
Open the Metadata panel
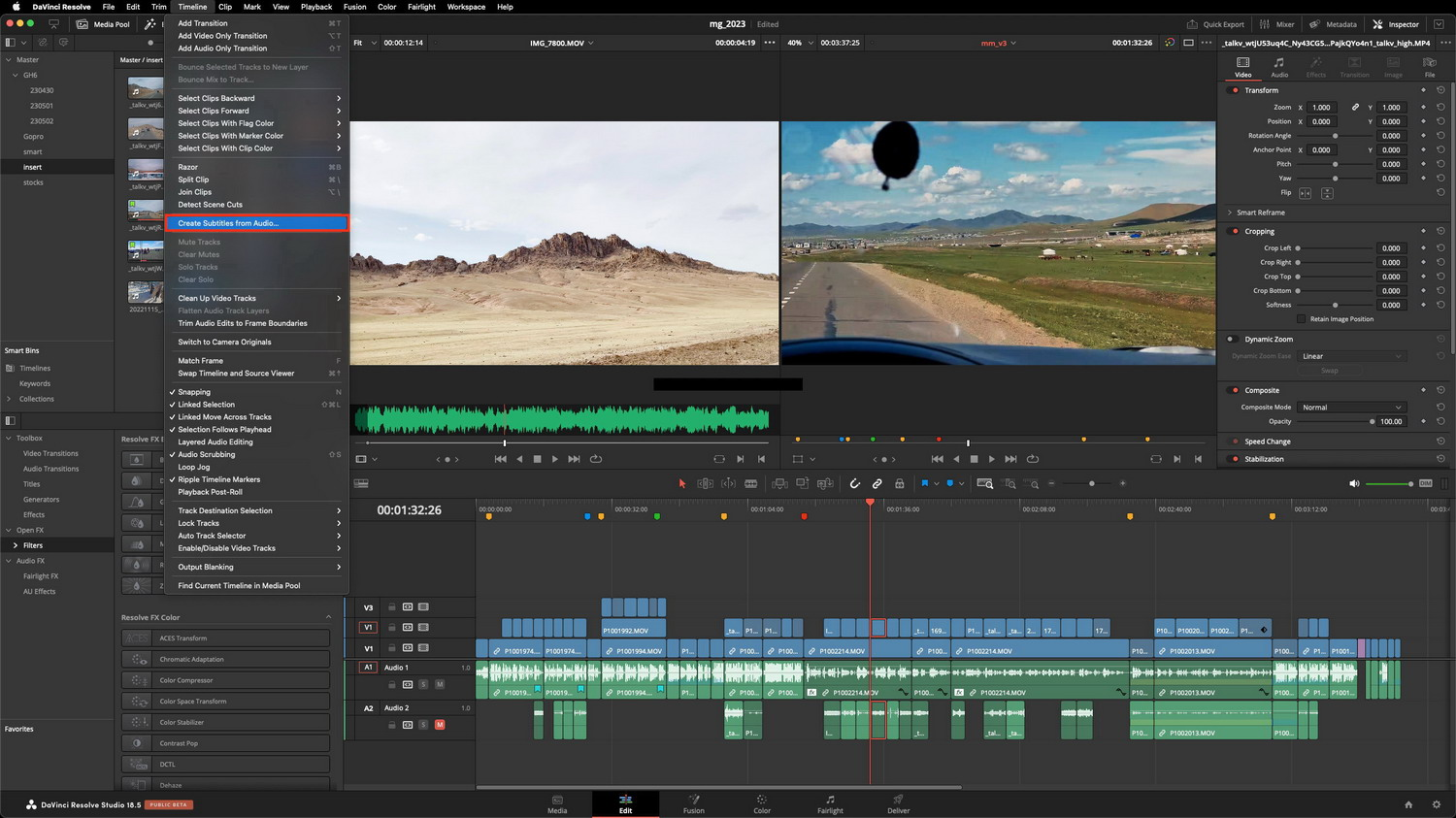(x=1333, y=24)
